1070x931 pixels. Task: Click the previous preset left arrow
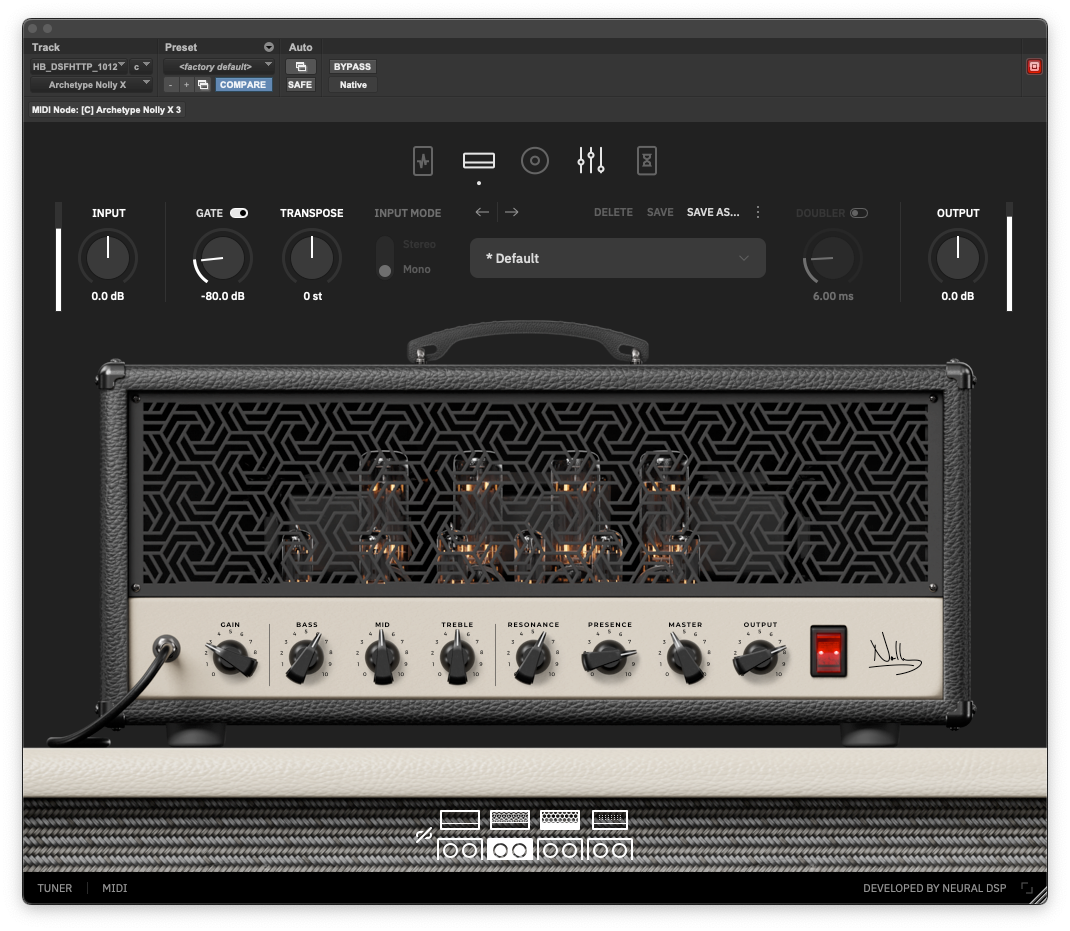tap(482, 212)
